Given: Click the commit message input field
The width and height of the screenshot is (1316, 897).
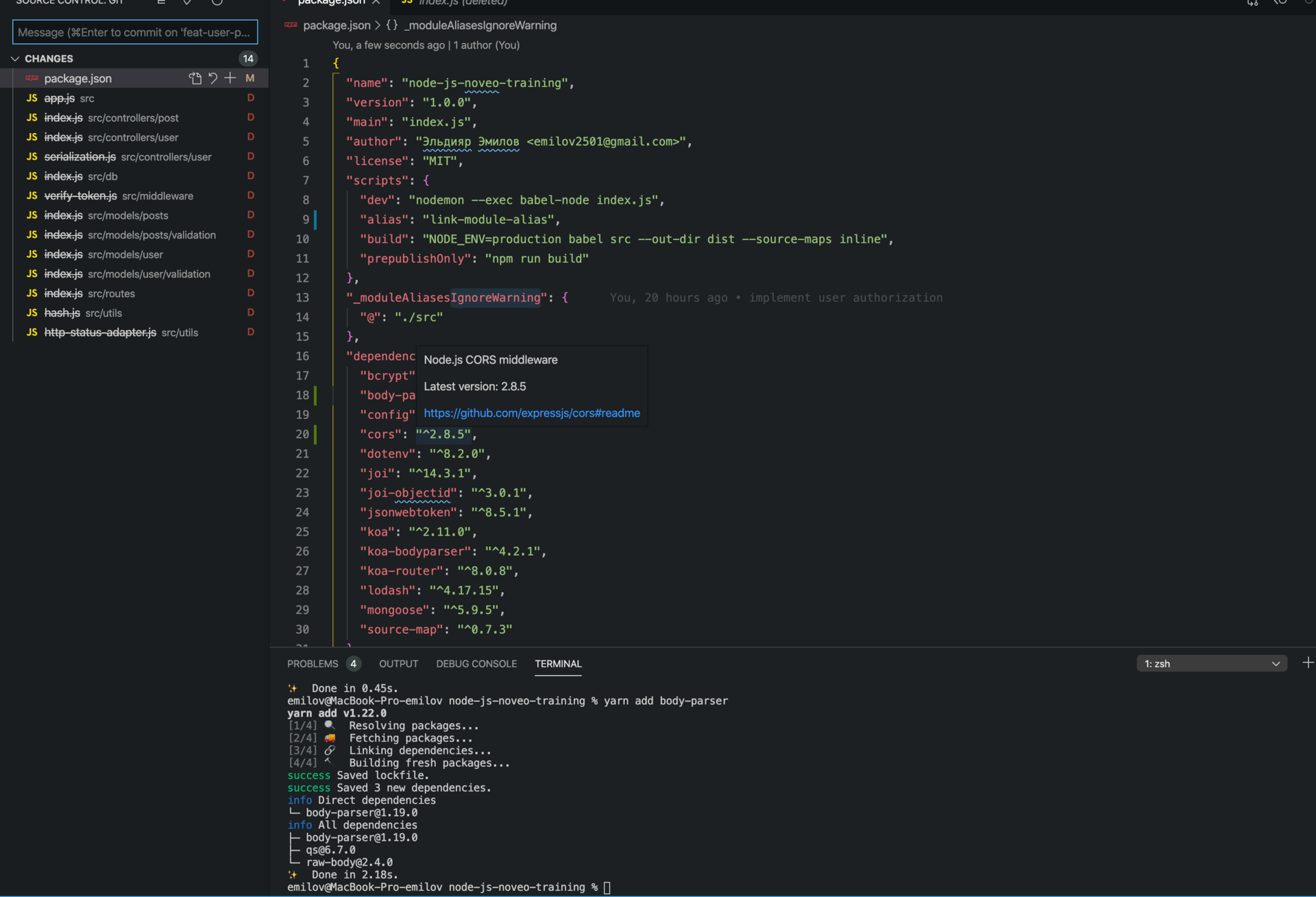Looking at the screenshot, I should (135, 32).
